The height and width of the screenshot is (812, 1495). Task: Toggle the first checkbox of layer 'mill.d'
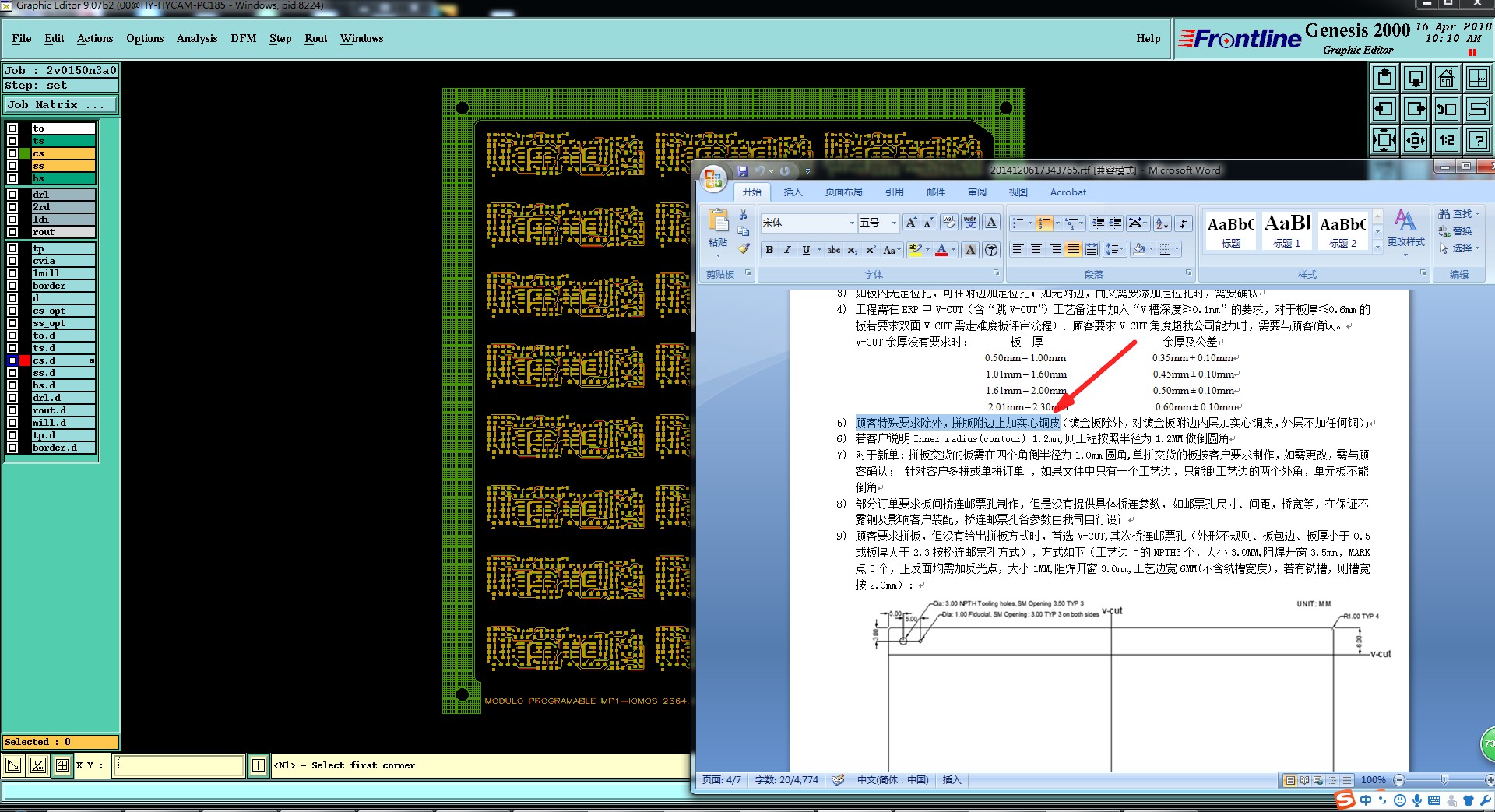click(x=12, y=423)
